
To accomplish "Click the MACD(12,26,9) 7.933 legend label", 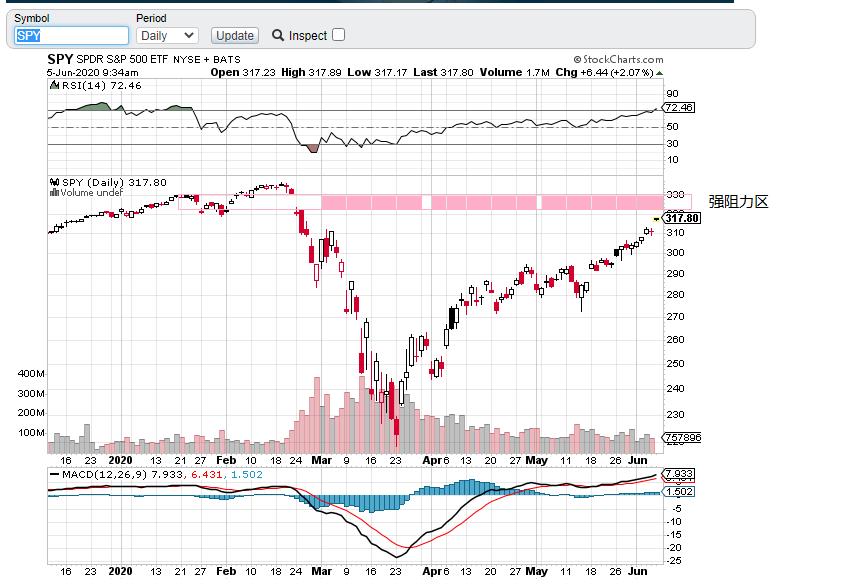I will tap(122, 475).
